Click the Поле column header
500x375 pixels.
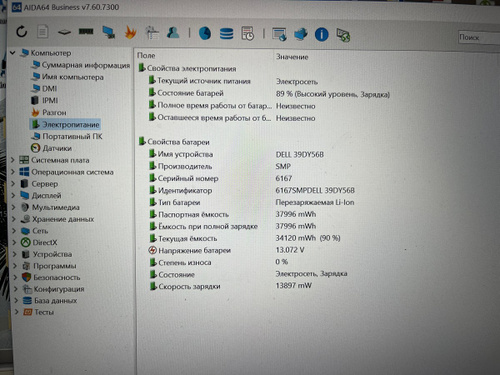(x=146, y=56)
